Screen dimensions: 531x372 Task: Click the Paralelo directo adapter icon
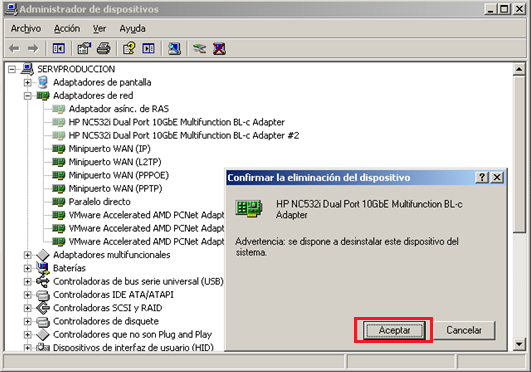click(x=59, y=202)
